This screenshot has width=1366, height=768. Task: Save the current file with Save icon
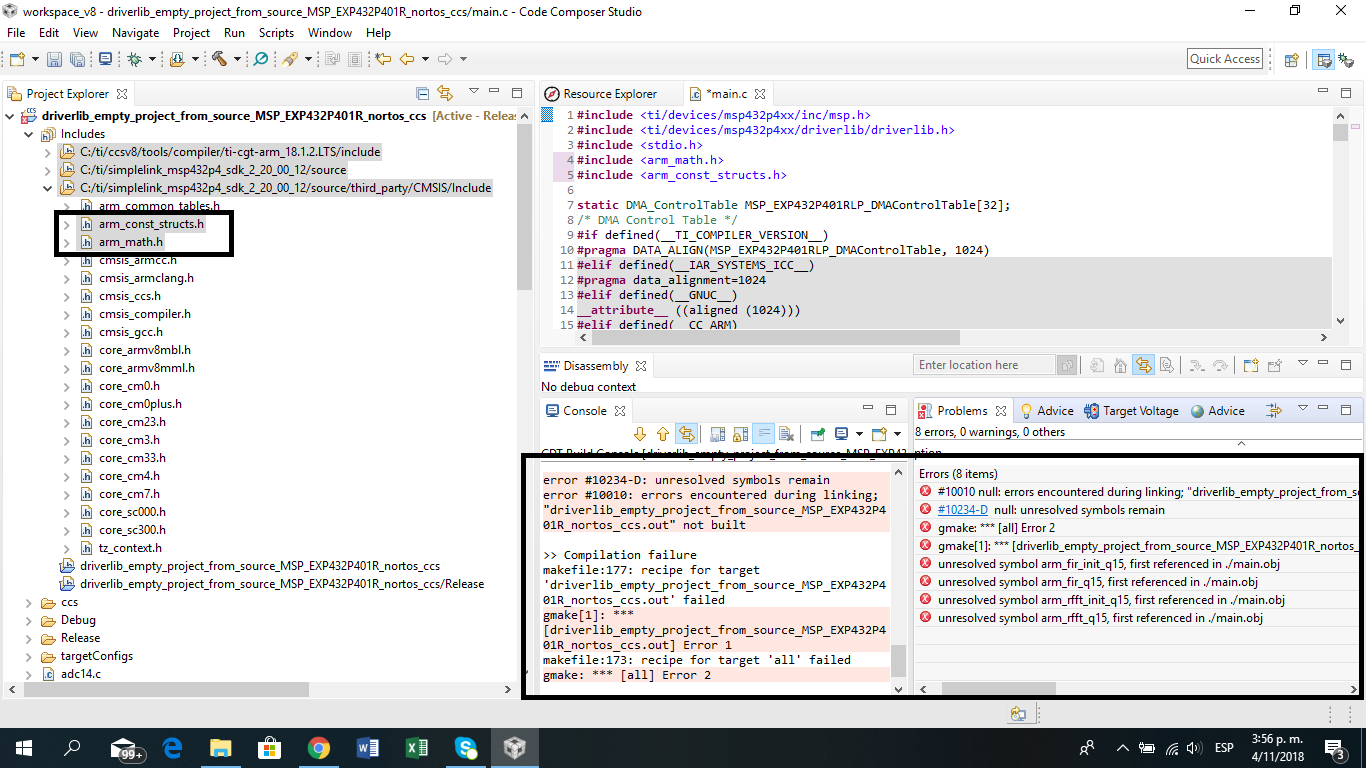click(55, 59)
